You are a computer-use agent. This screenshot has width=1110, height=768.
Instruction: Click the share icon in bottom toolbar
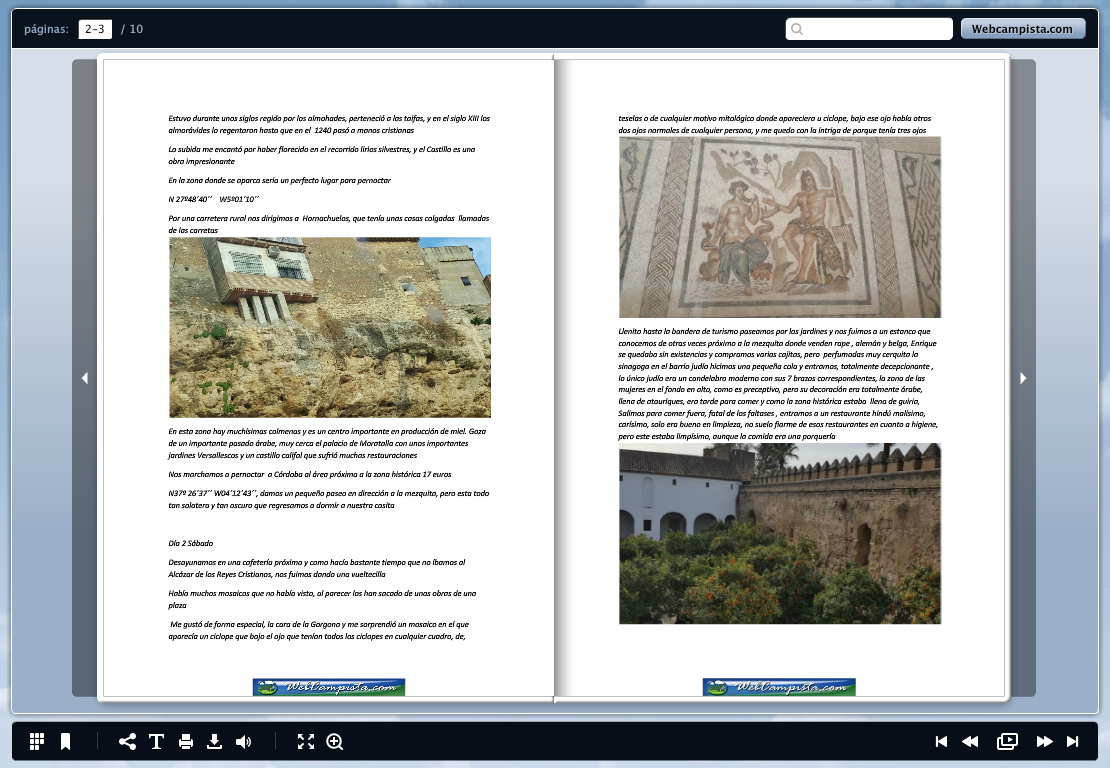(x=127, y=741)
